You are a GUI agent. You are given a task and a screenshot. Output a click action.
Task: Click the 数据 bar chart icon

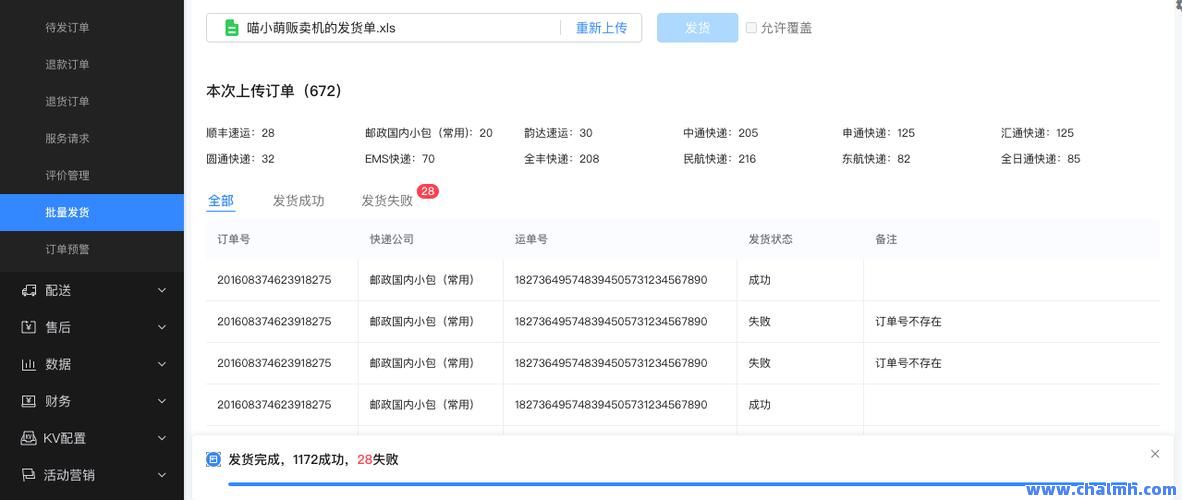pos(29,364)
